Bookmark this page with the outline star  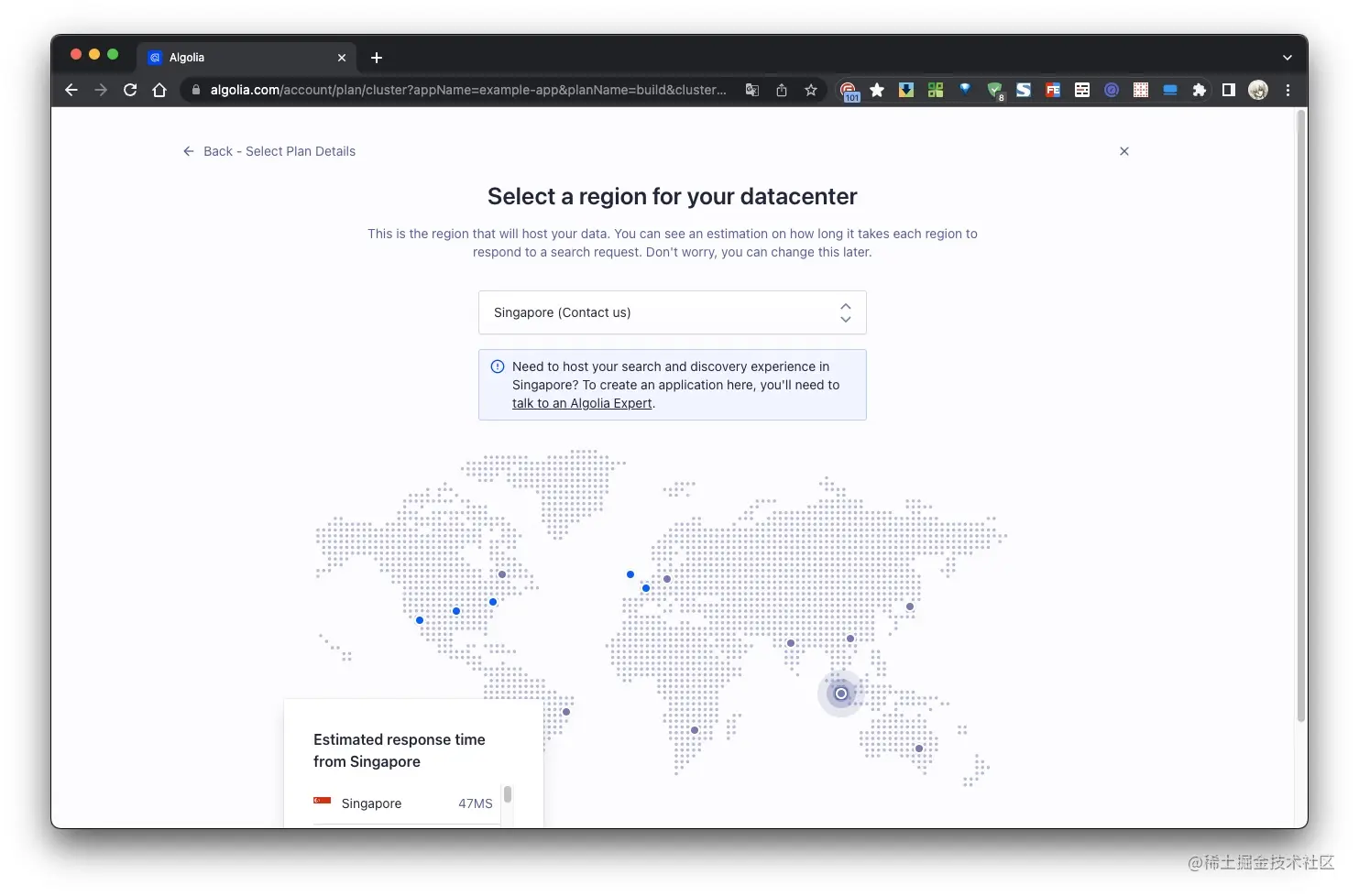click(x=811, y=90)
